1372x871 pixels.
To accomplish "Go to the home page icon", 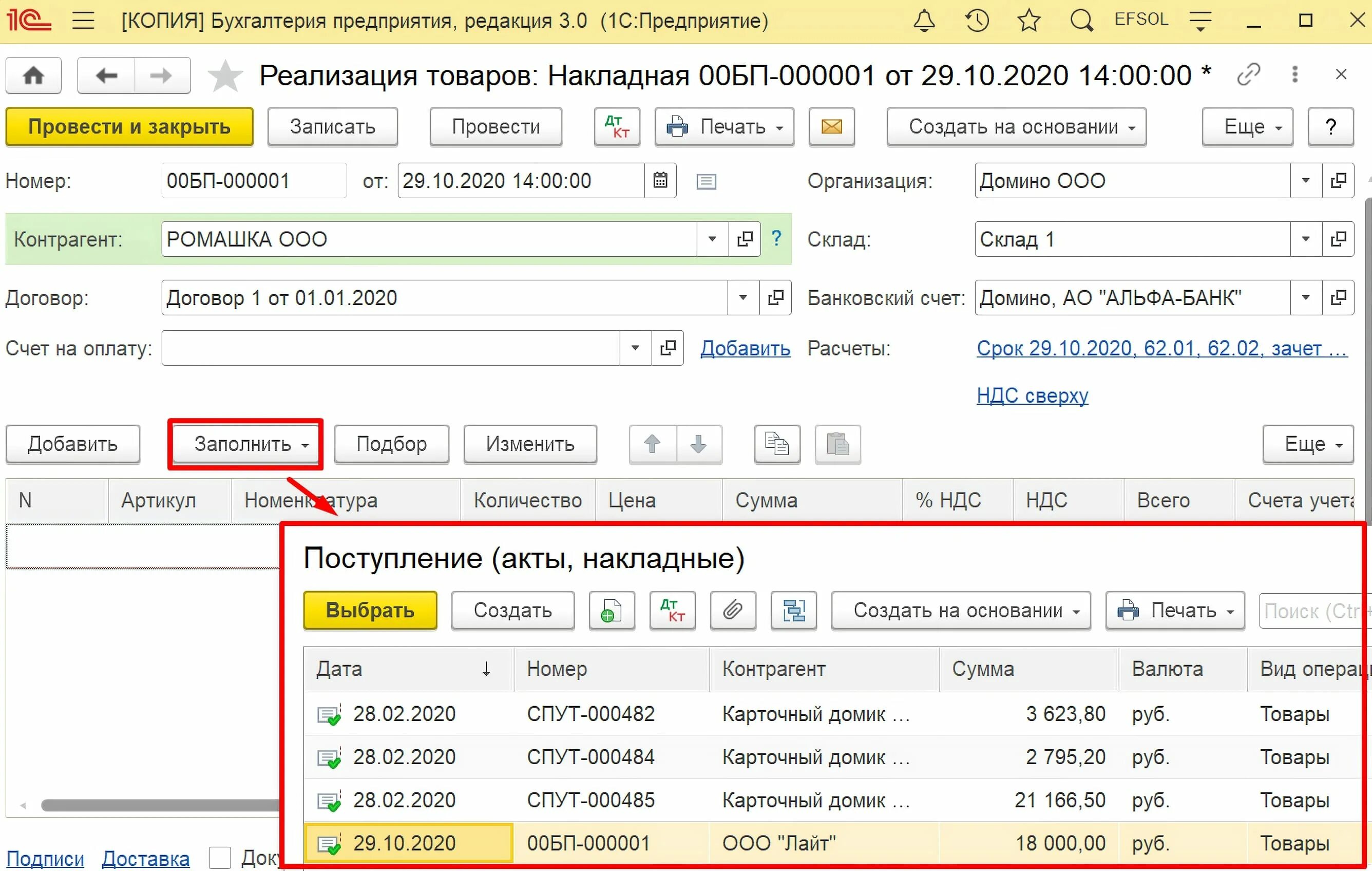I will click(x=33, y=75).
